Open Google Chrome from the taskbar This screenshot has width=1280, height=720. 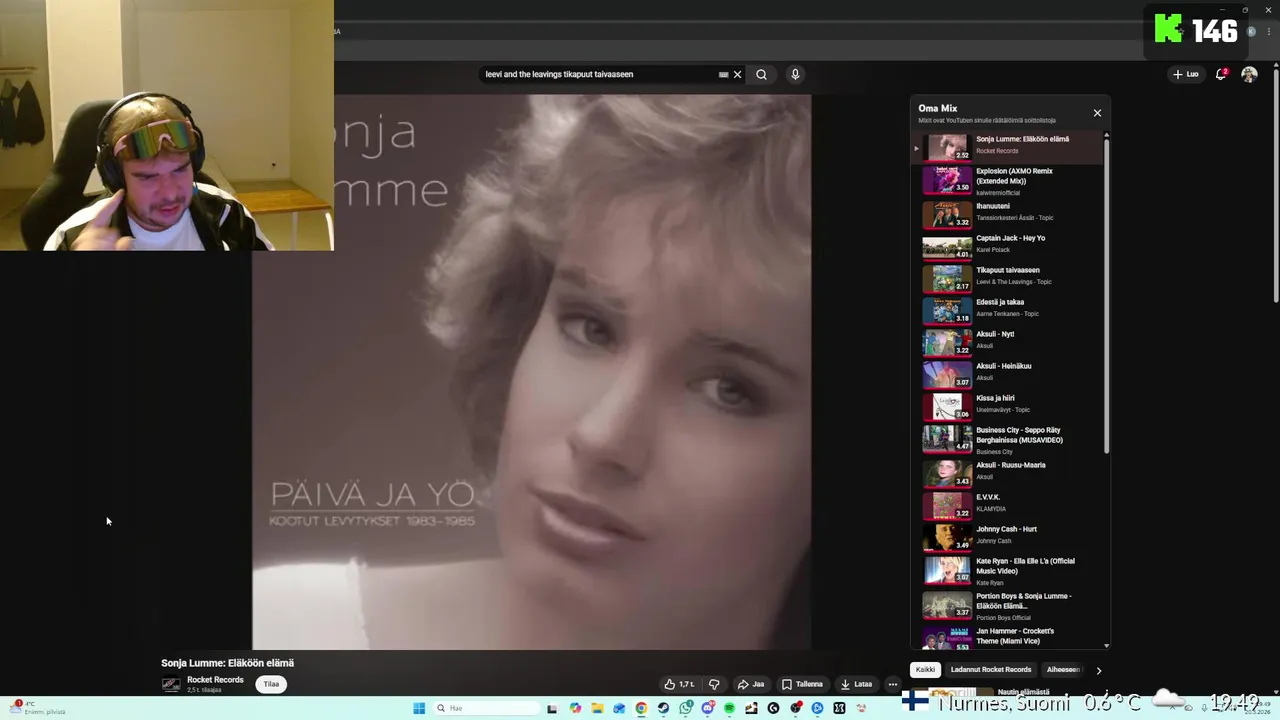[x=641, y=708]
